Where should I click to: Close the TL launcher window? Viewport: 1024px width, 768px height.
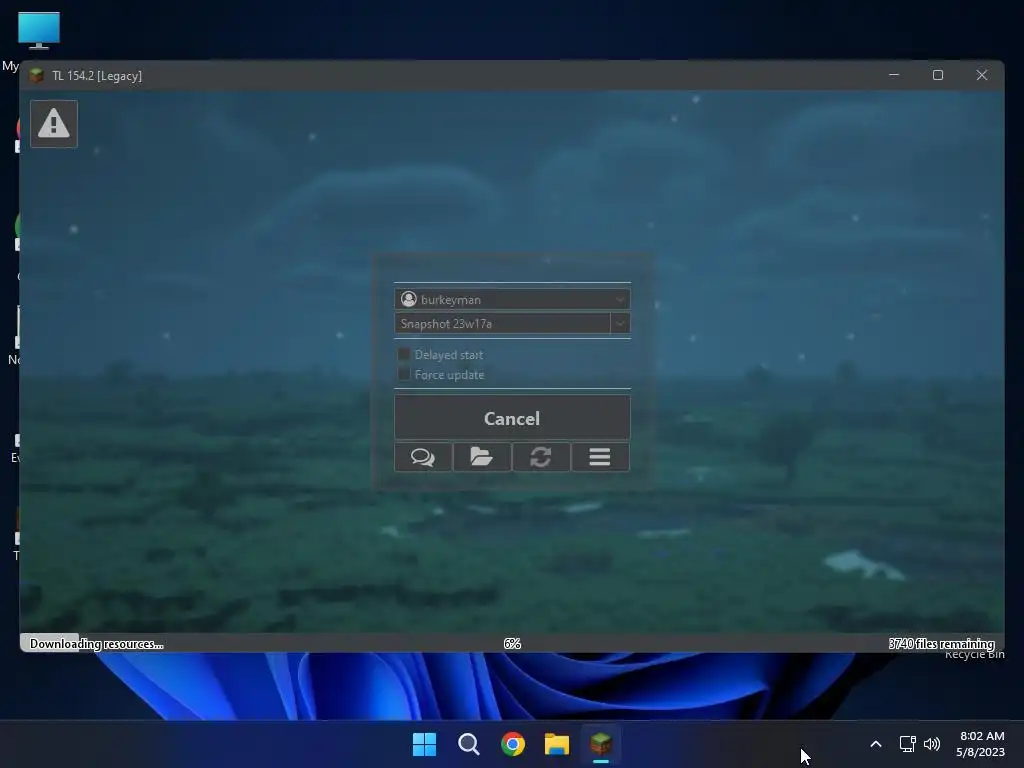pyautogui.click(x=982, y=75)
